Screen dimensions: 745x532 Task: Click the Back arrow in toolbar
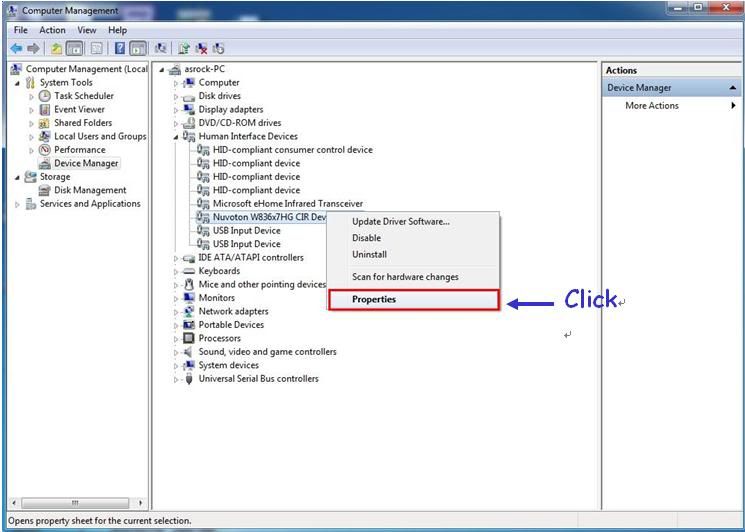(16, 48)
